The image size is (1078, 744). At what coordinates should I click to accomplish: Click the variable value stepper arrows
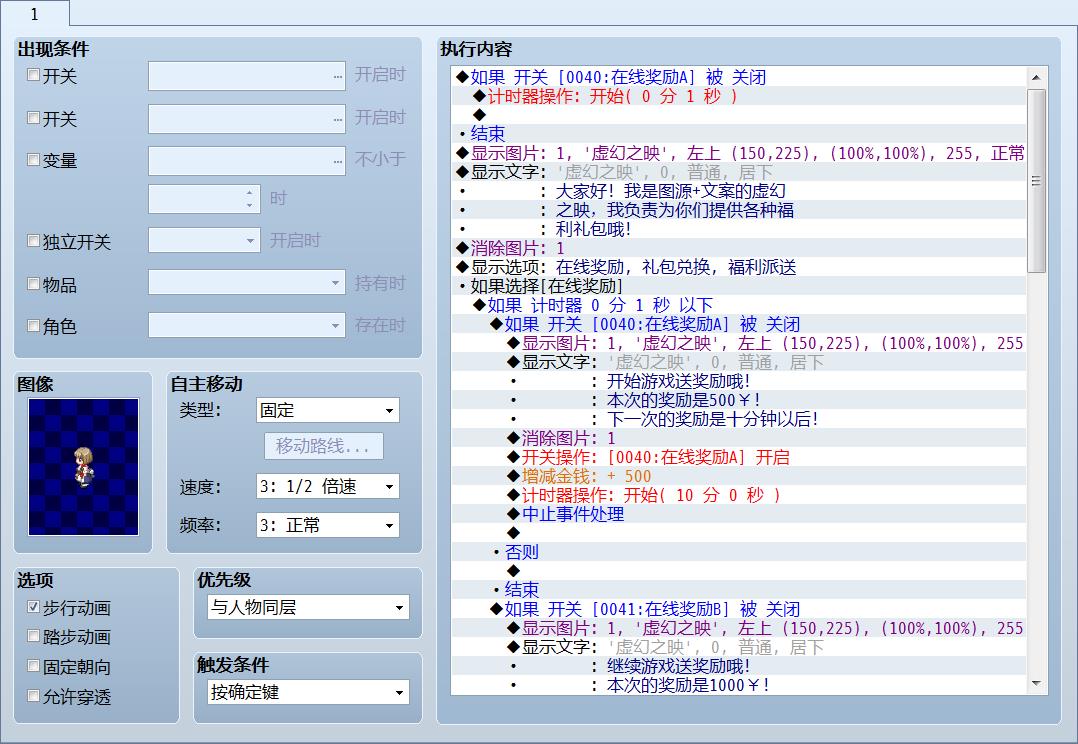pos(250,199)
